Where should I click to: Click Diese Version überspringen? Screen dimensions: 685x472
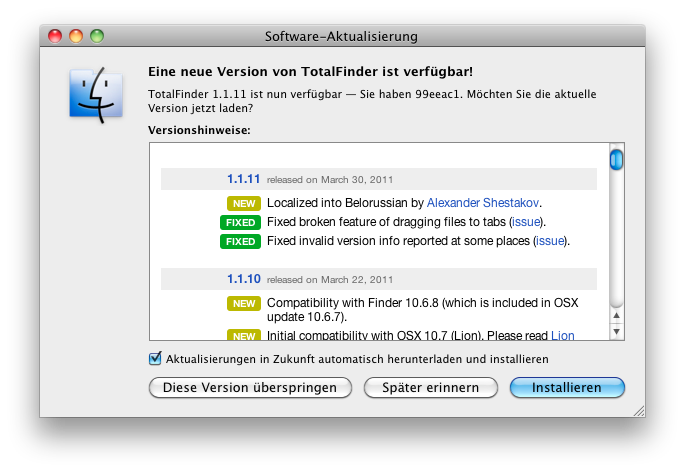click(250, 387)
